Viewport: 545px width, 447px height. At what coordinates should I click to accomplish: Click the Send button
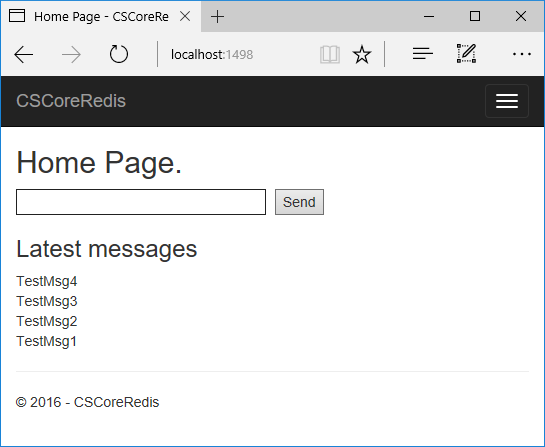tap(299, 202)
